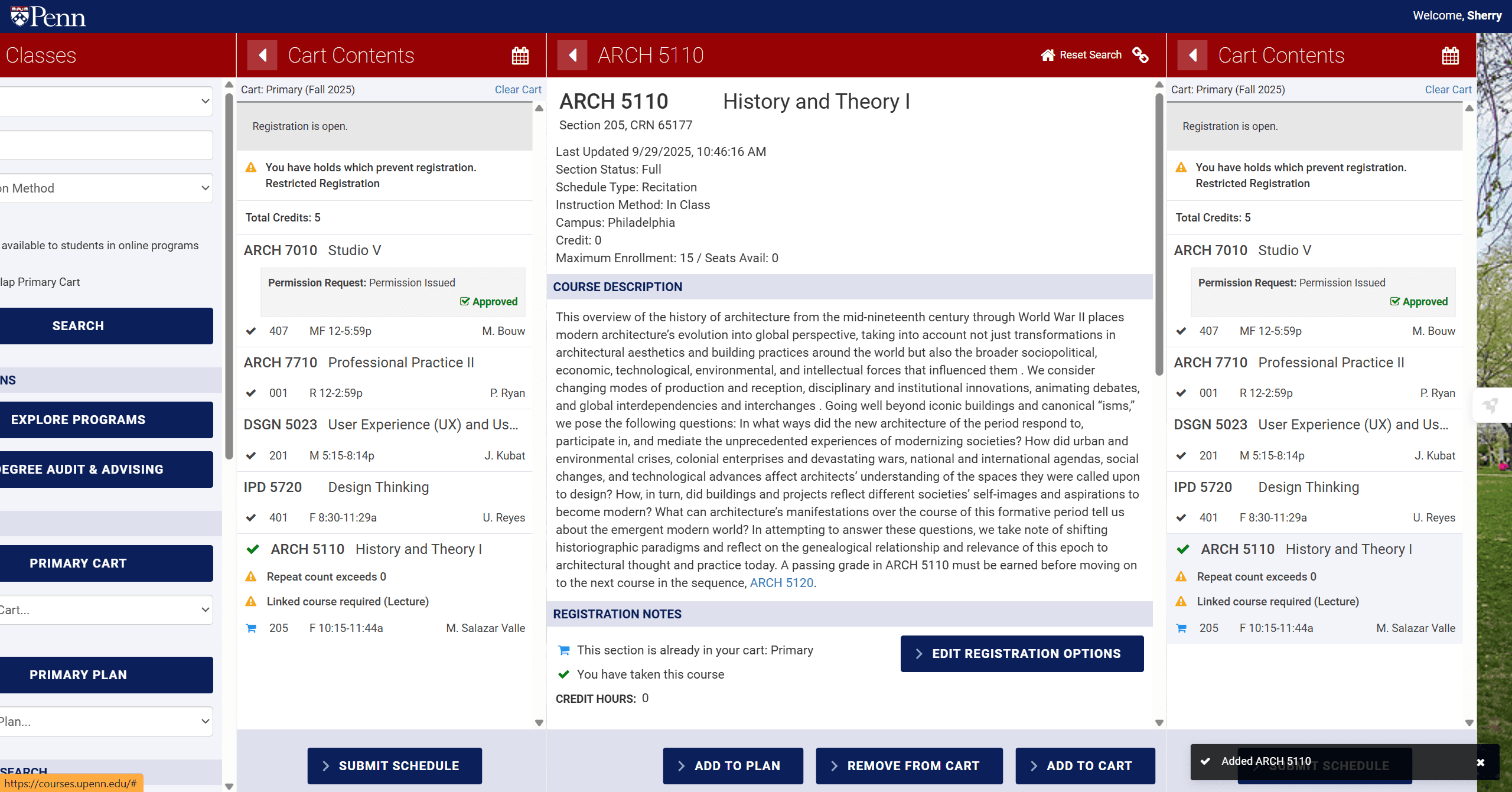
Task: Click the REGISTRATION NOTES section header
Action: (x=850, y=614)
